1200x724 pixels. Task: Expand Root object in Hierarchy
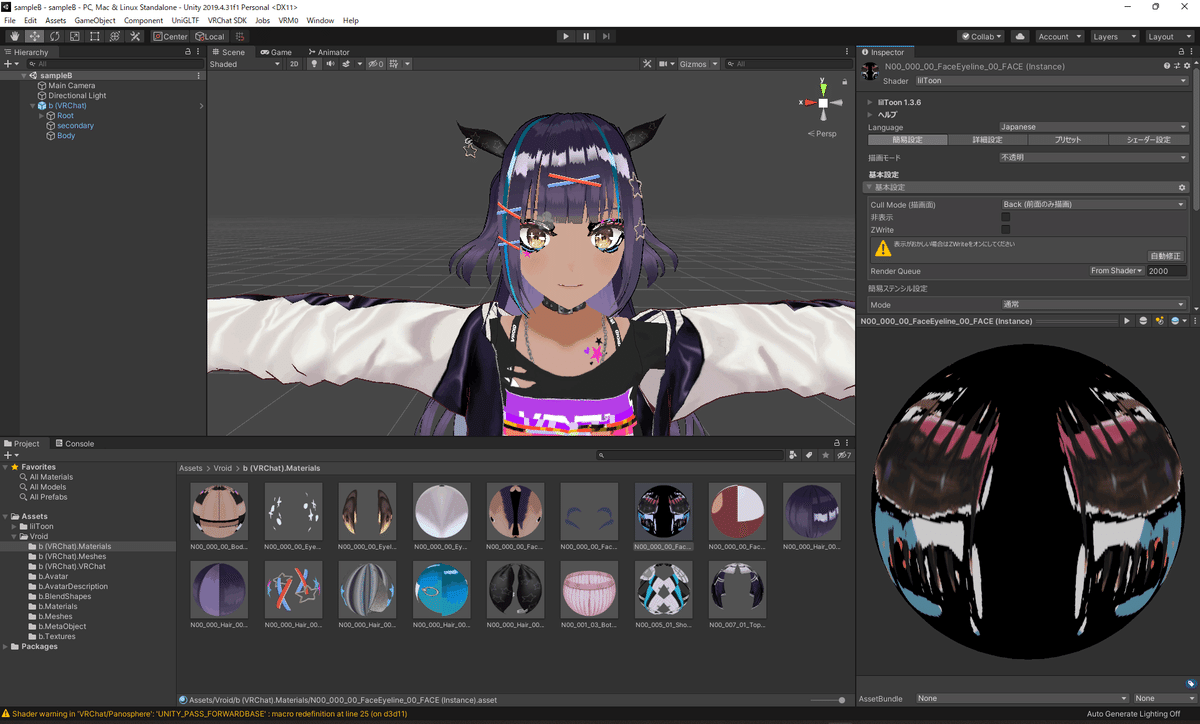pyautogui.click(x=41, y=116)
